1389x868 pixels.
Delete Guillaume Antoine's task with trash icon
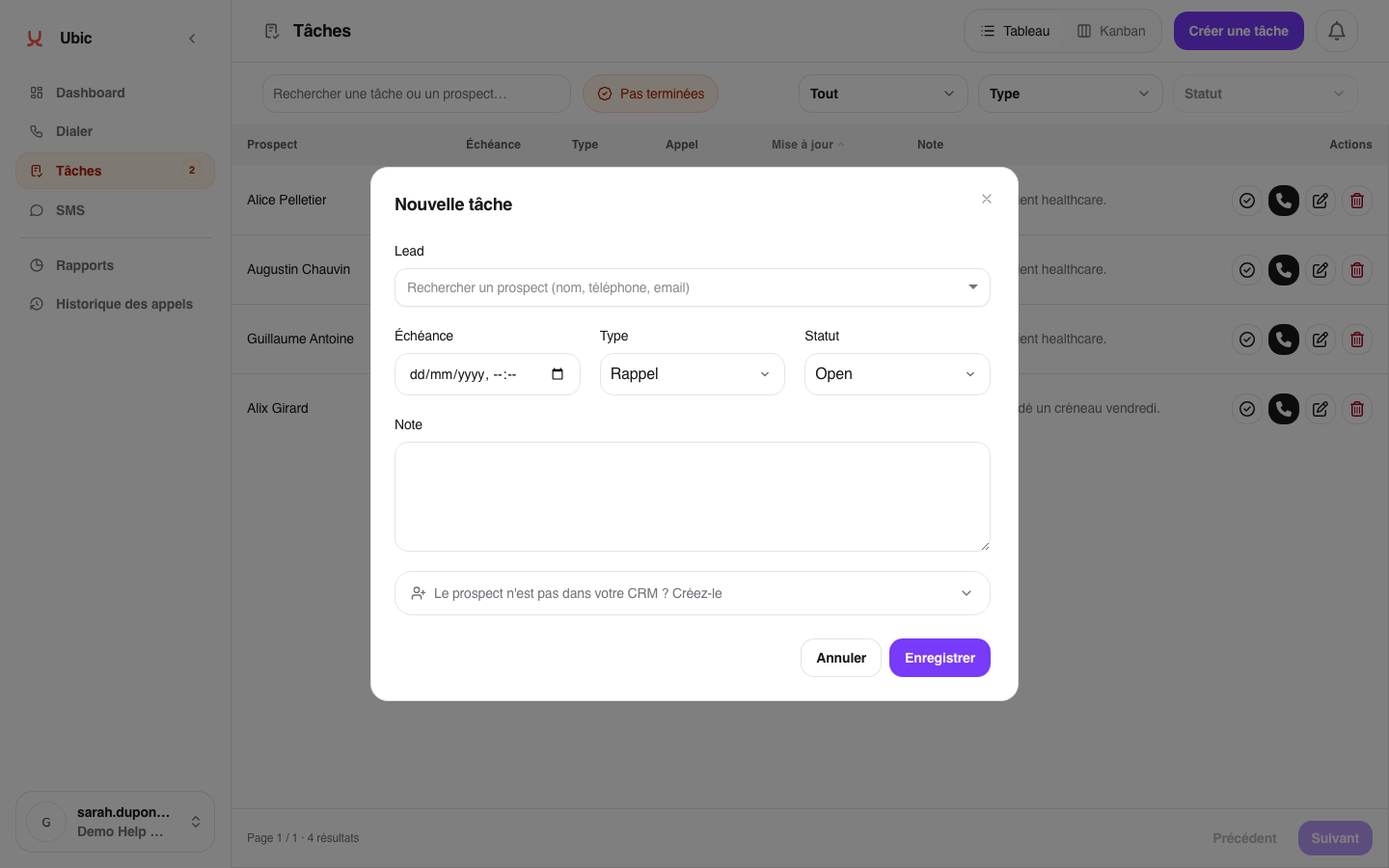click(x=1356, y=339)
